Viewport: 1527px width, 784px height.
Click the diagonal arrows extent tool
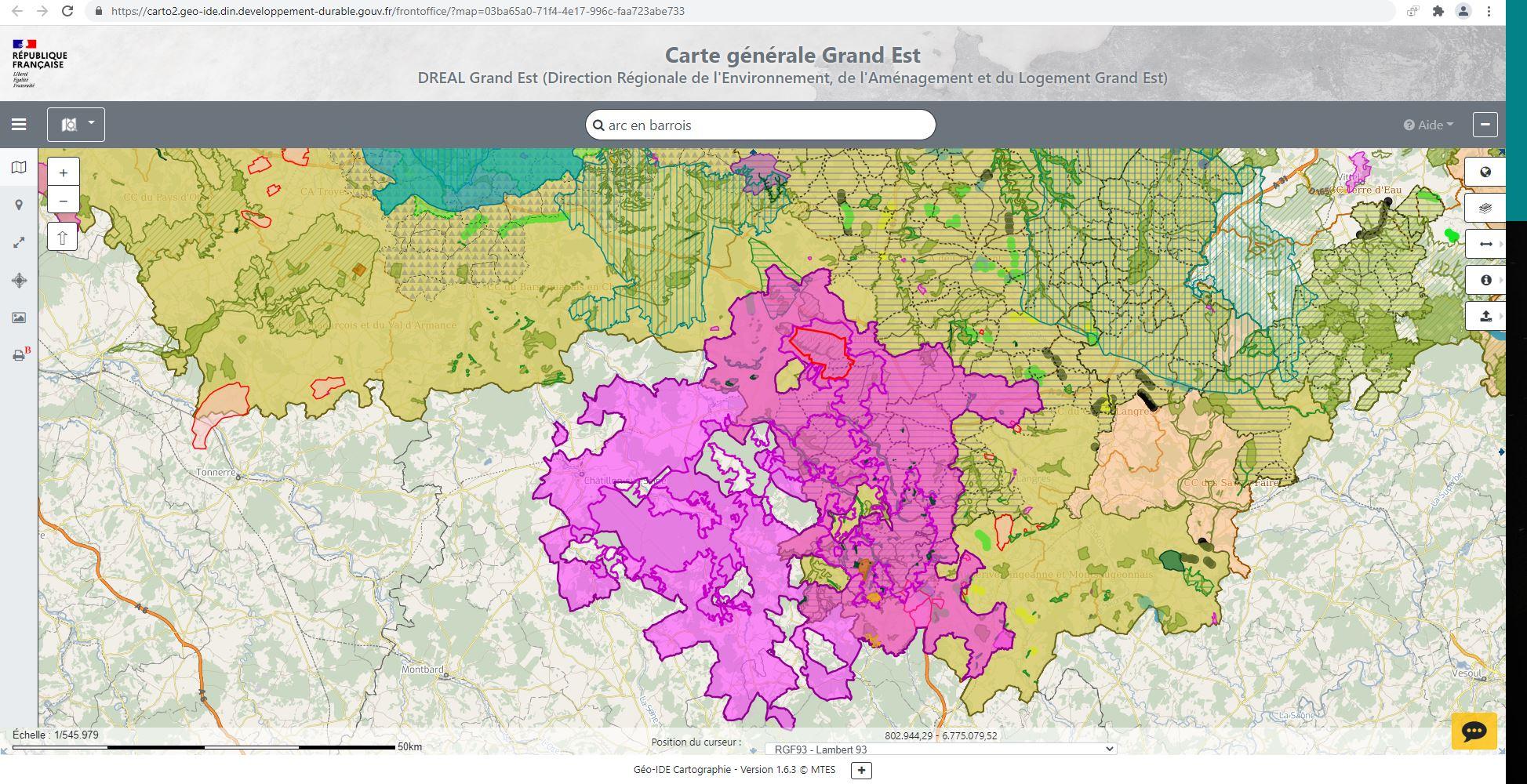point(19,242)
